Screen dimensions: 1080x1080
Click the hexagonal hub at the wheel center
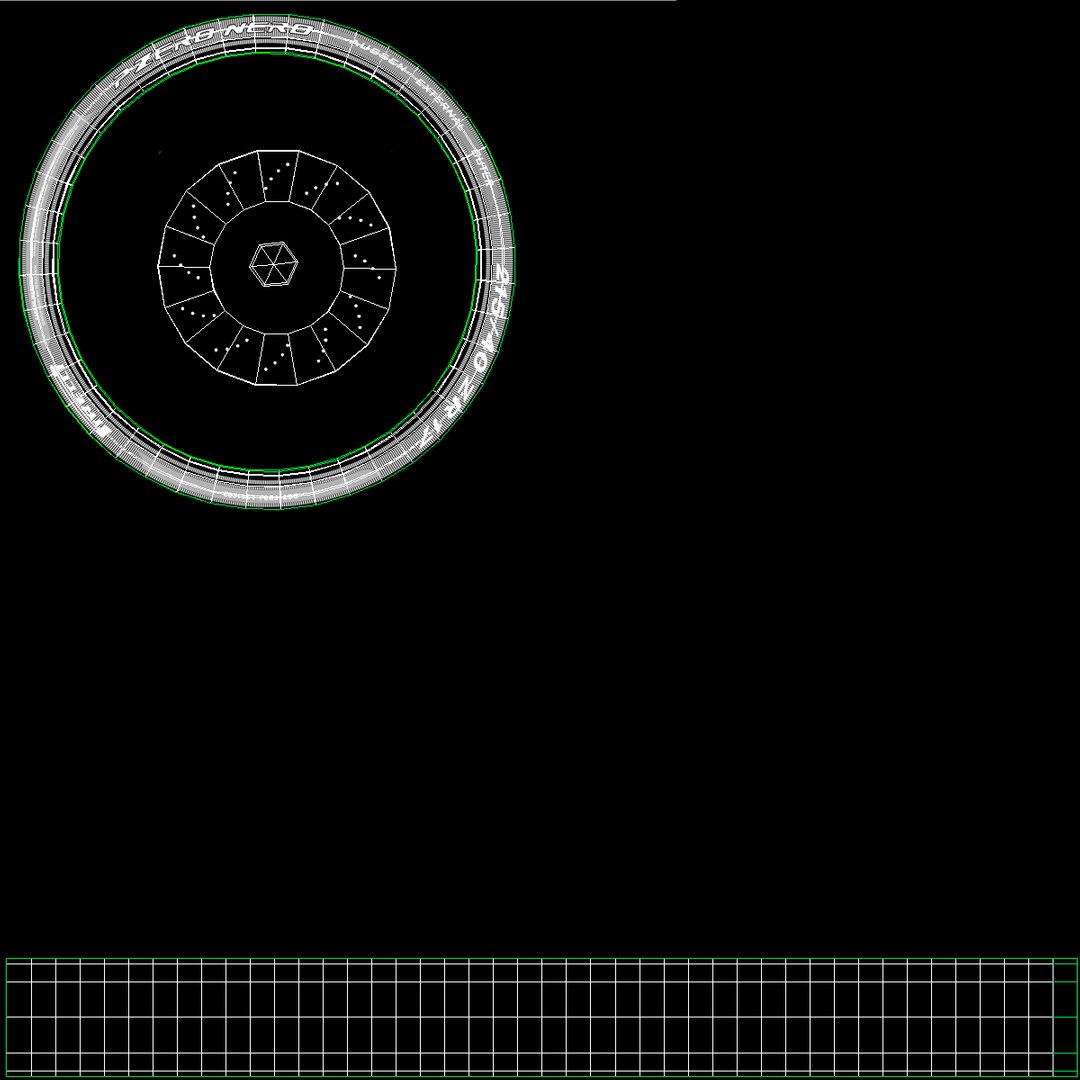(273, 263)
